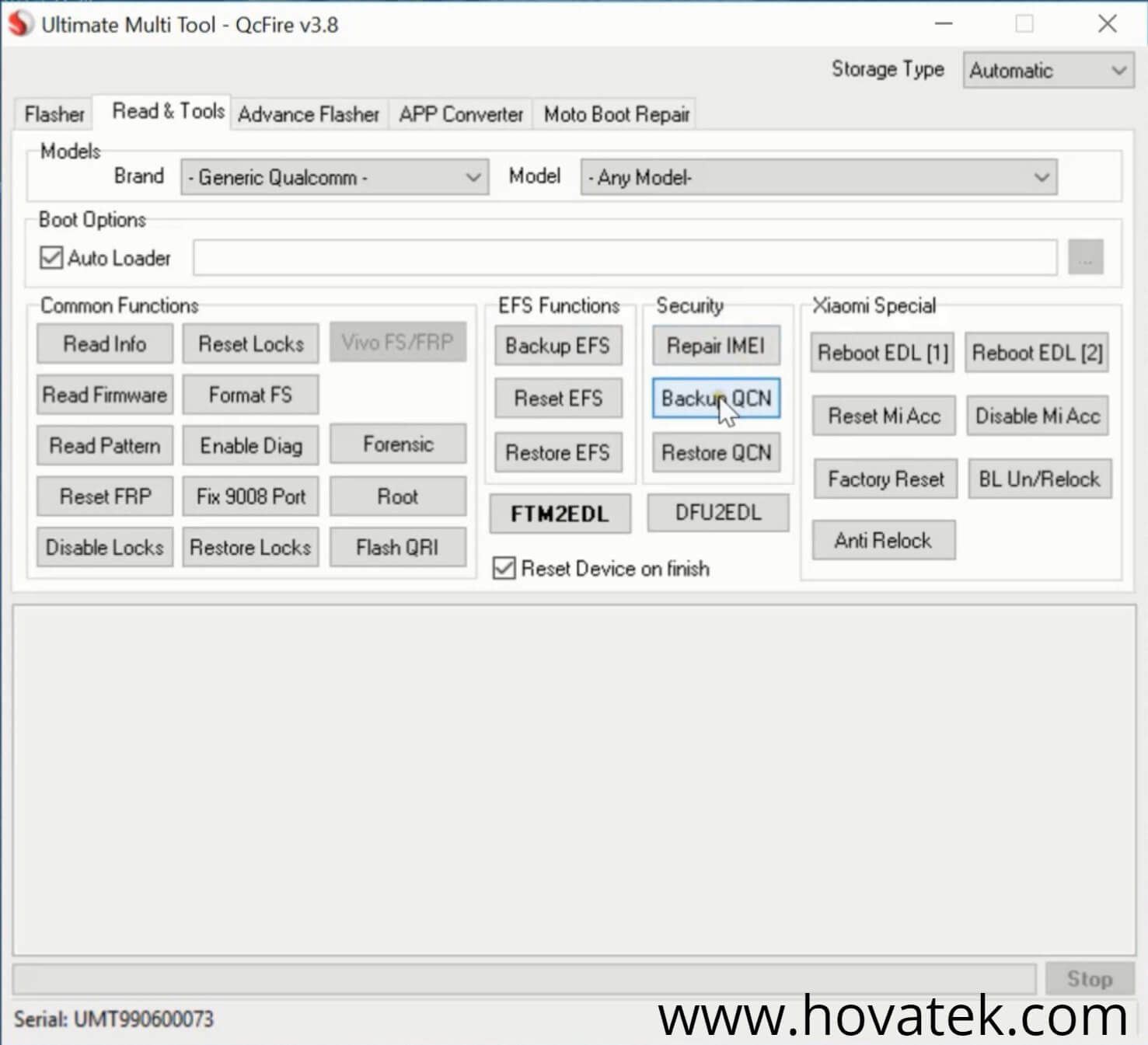Click the FTM2EDL button
The height and width of the screenshot is (1045, 1148).
tap(560, 514)
